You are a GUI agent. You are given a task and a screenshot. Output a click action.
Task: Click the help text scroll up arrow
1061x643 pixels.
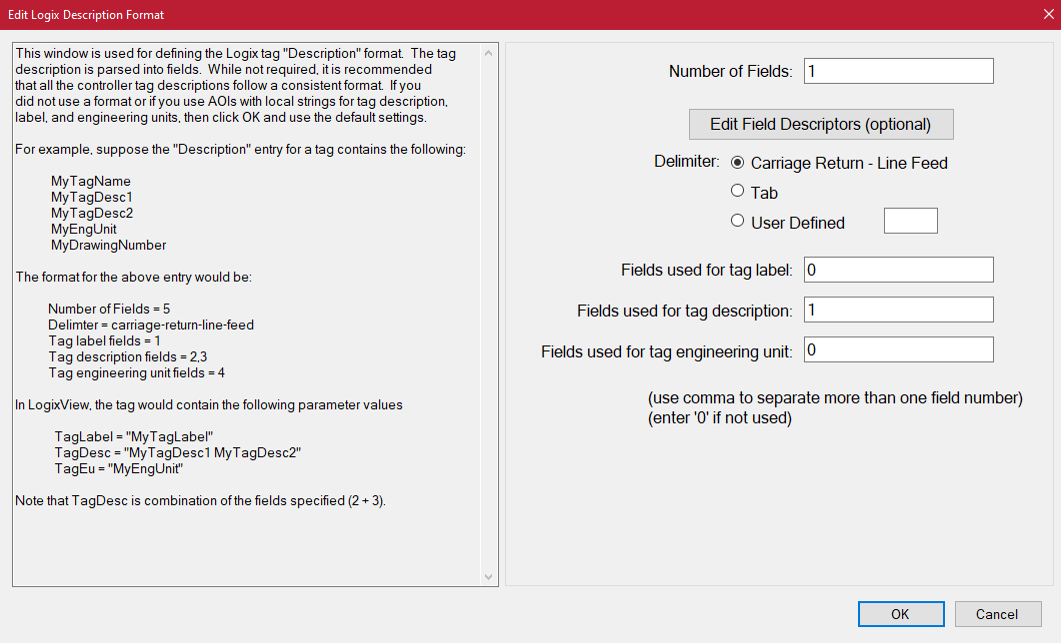489,53
